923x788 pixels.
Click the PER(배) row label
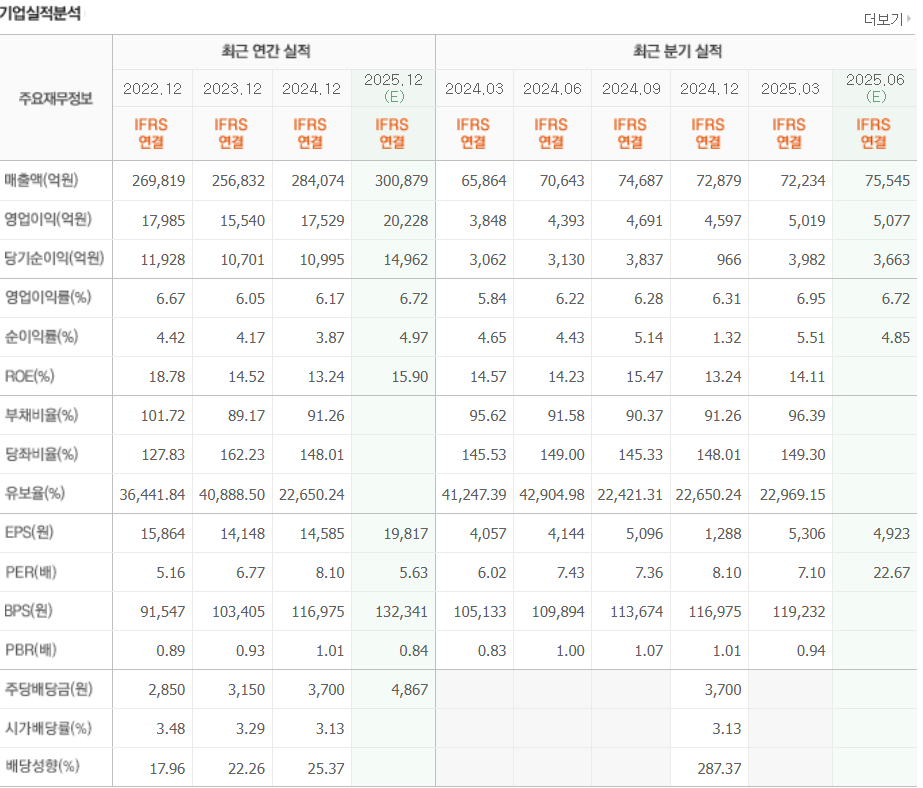(31, 572)
